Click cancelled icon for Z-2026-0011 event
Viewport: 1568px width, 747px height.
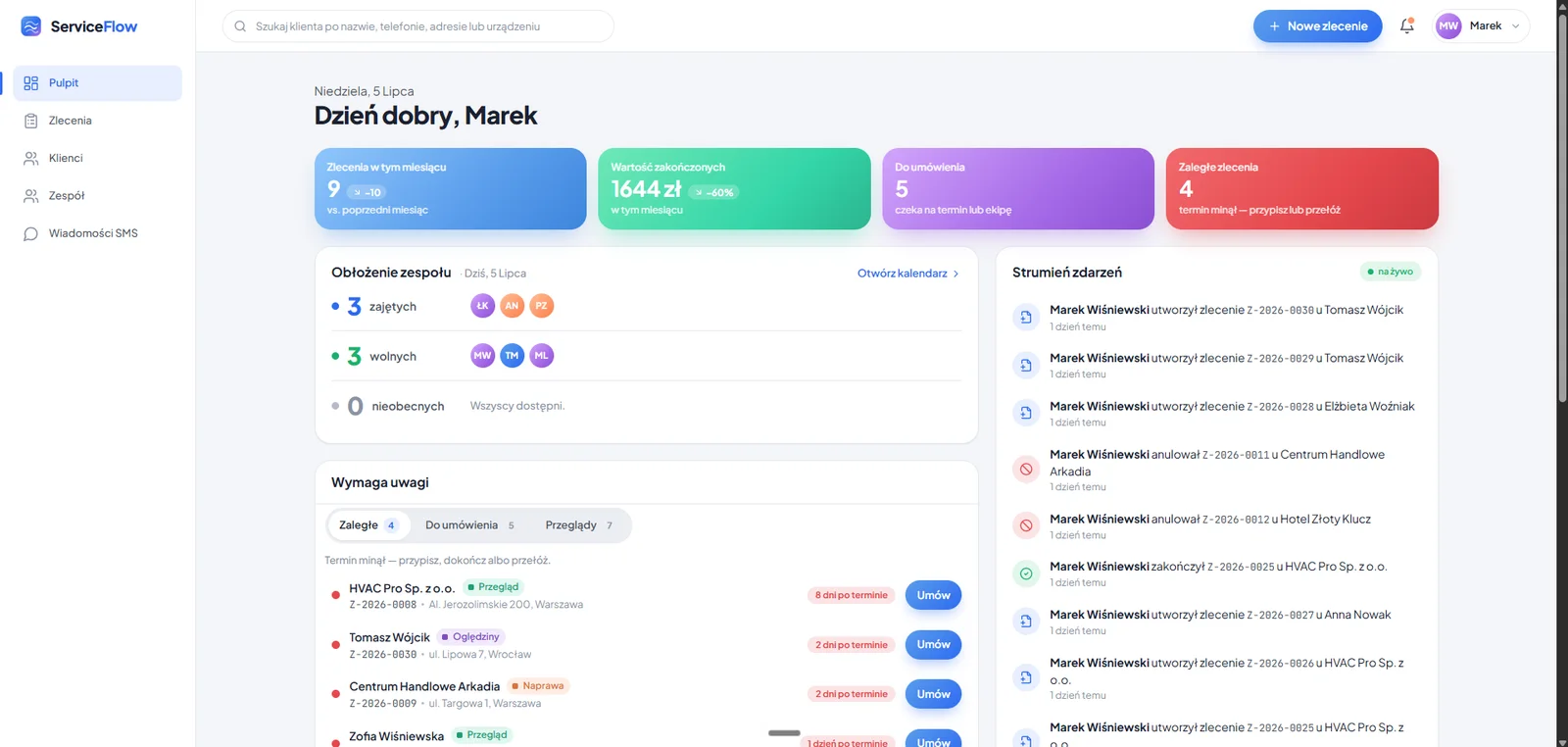tap(1026, 470)
